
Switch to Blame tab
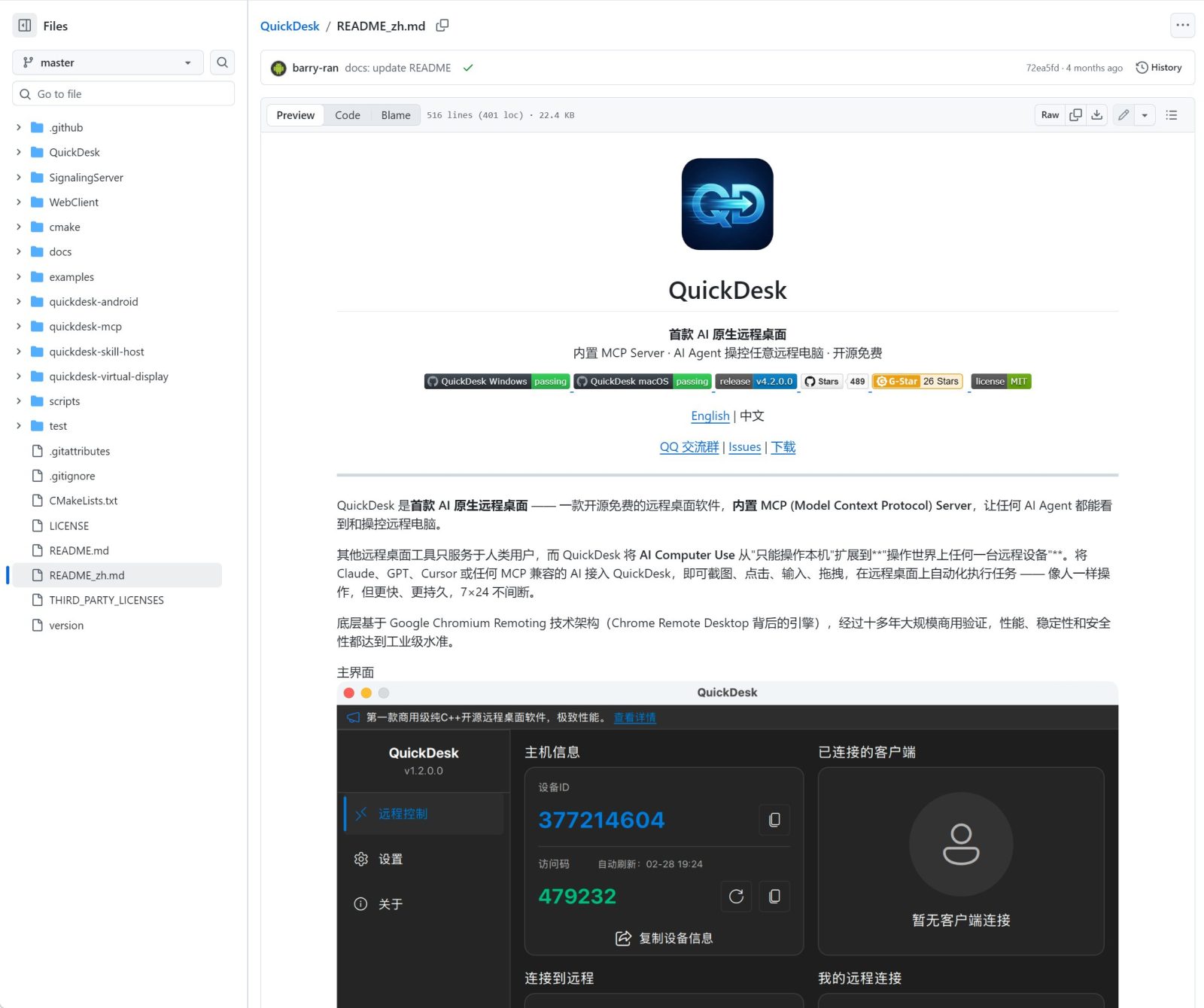(x=396, y=115)
